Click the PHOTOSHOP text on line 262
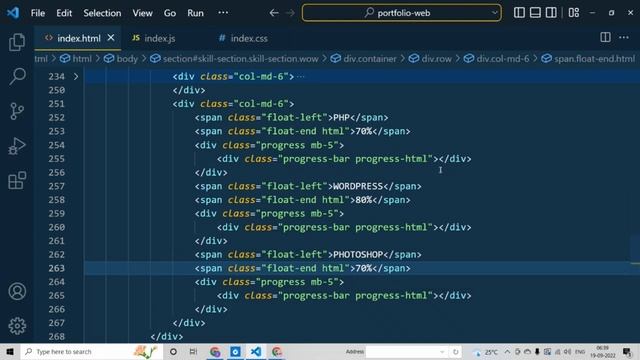 358,255
